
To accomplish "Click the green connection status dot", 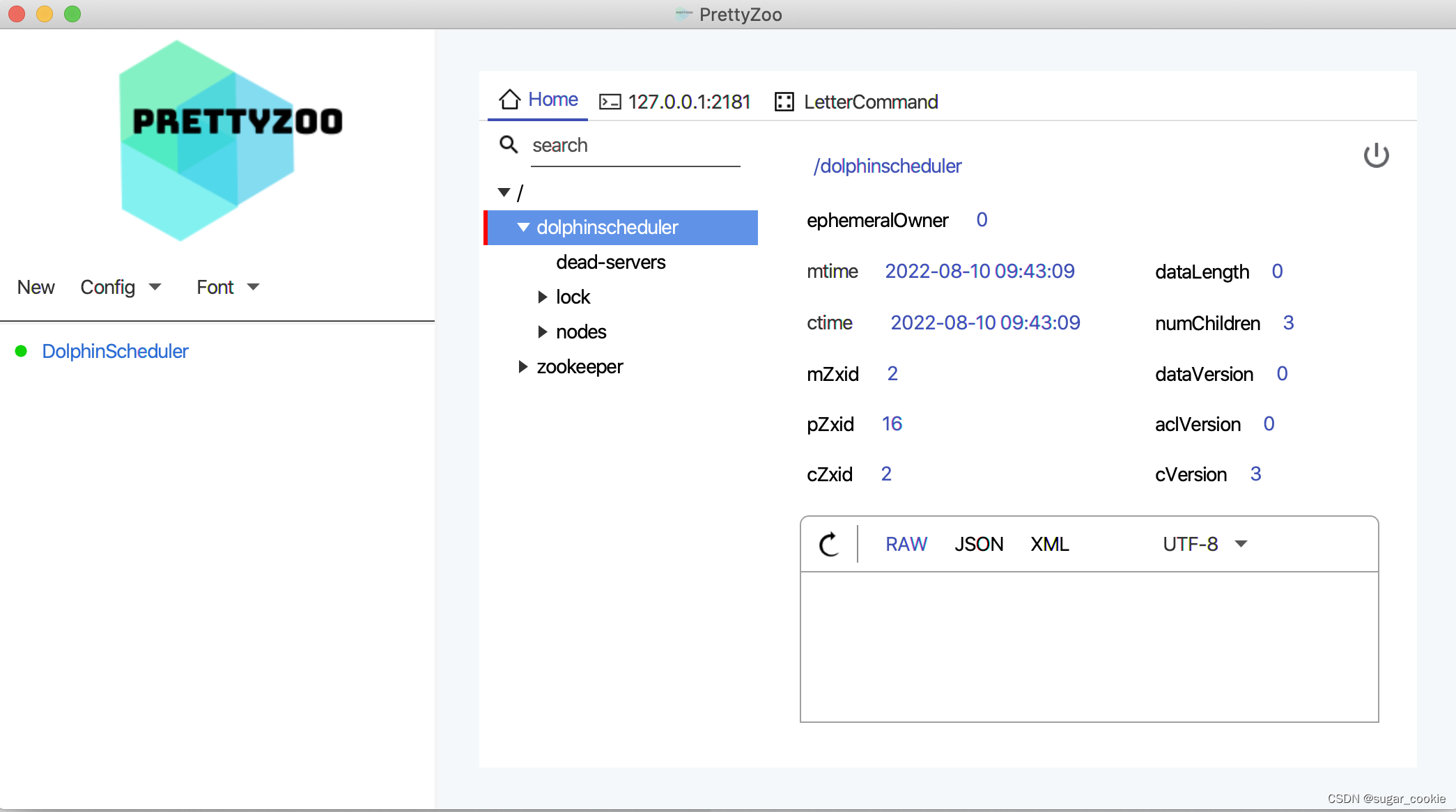I will 21,351.
